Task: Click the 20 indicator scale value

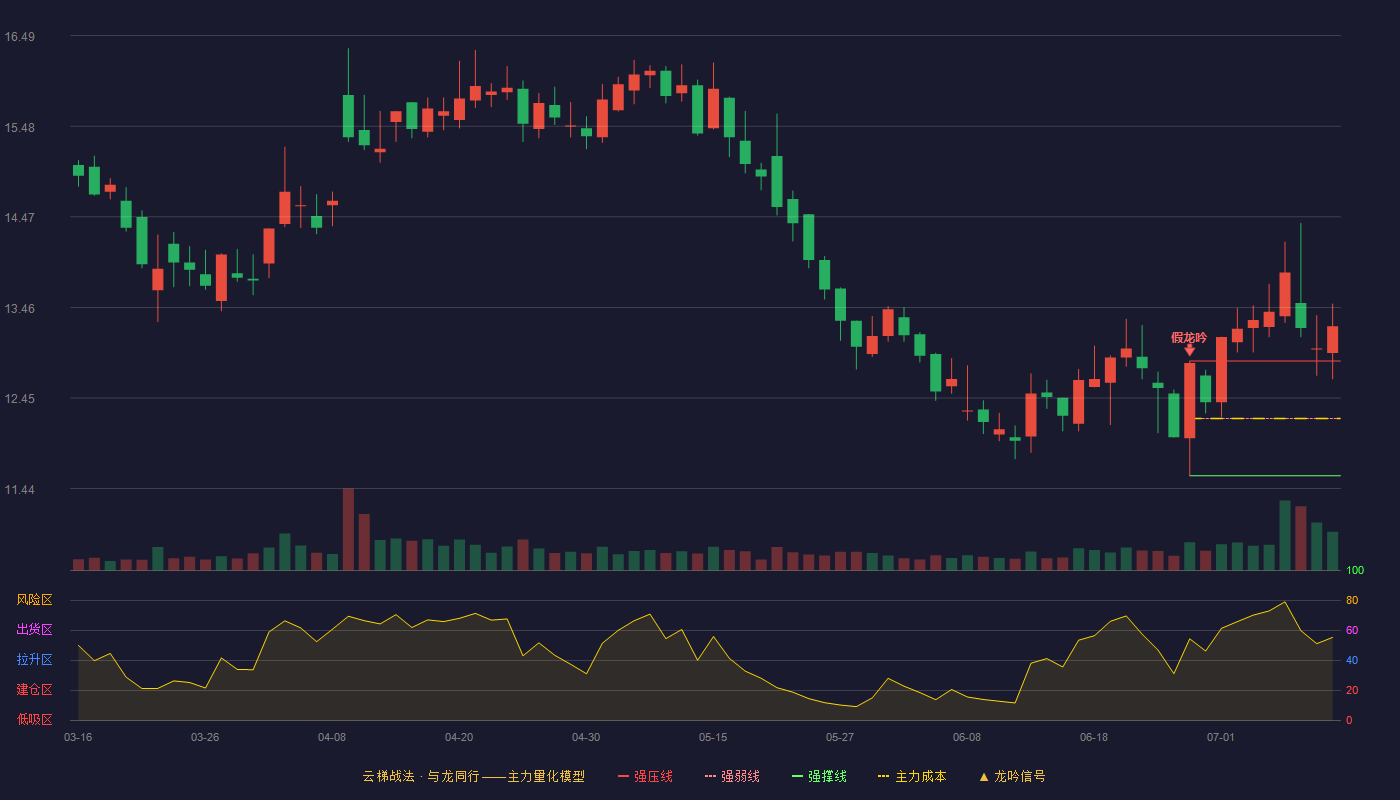Action: (1352, 690)
